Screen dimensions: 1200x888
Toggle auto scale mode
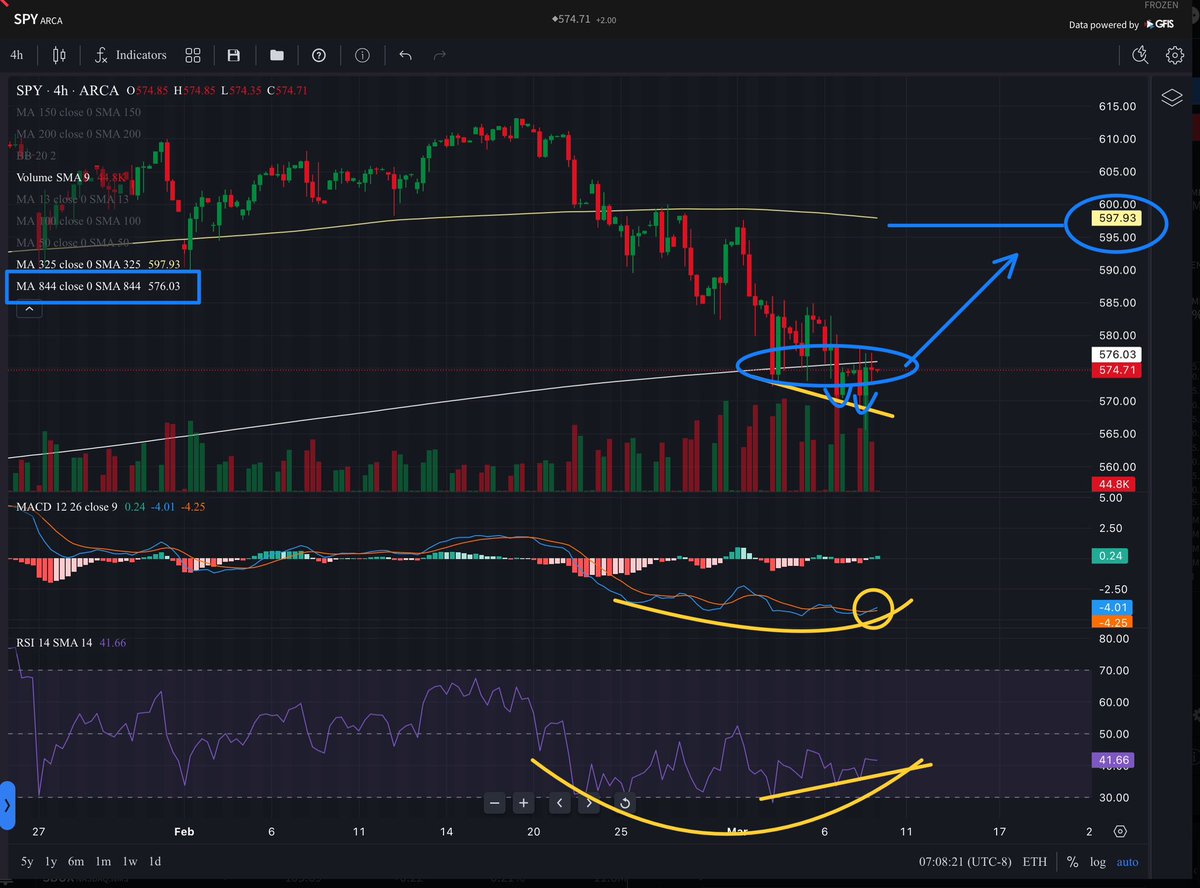click(1127, 860)
